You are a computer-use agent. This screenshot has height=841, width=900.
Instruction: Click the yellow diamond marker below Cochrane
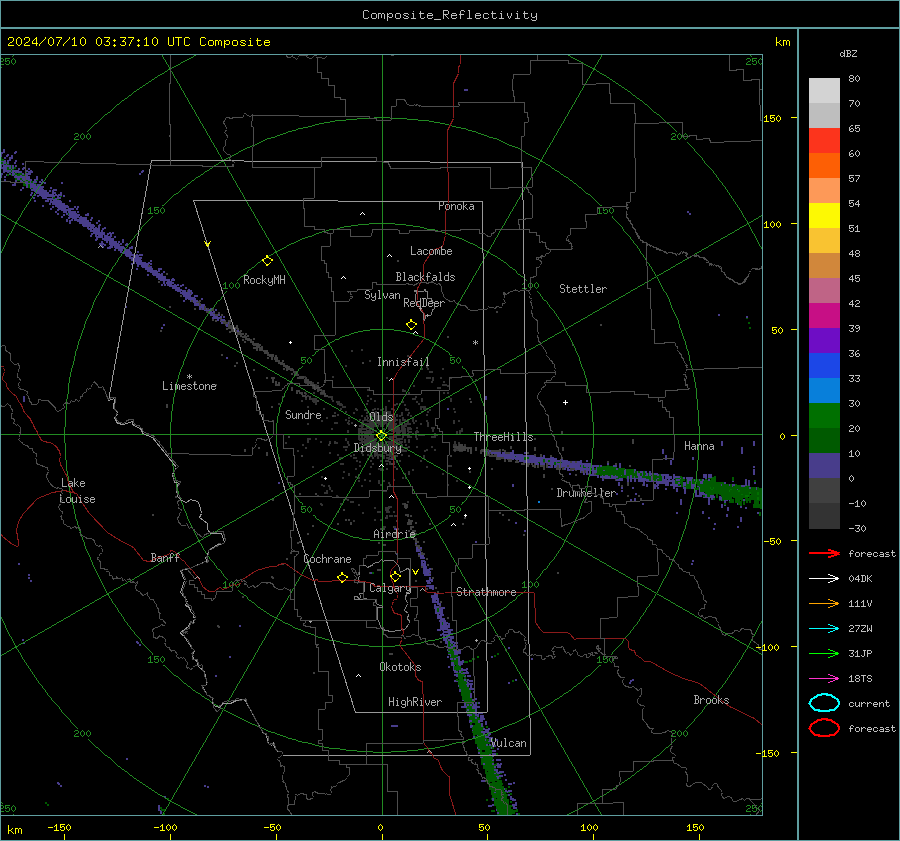[x=342, y=577]
